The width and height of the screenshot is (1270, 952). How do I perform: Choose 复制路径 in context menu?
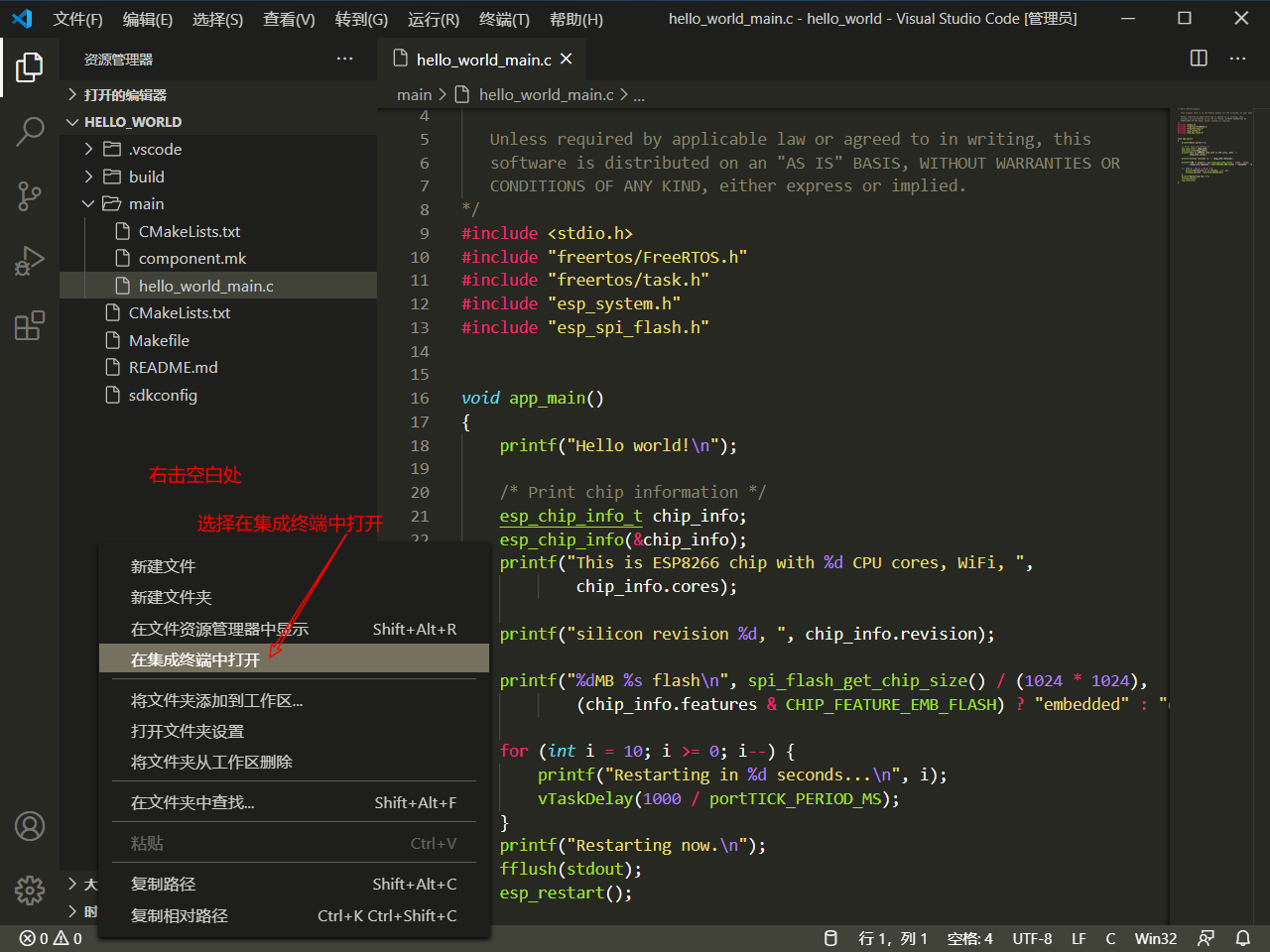pyautogui.click(x=295, y=884)
